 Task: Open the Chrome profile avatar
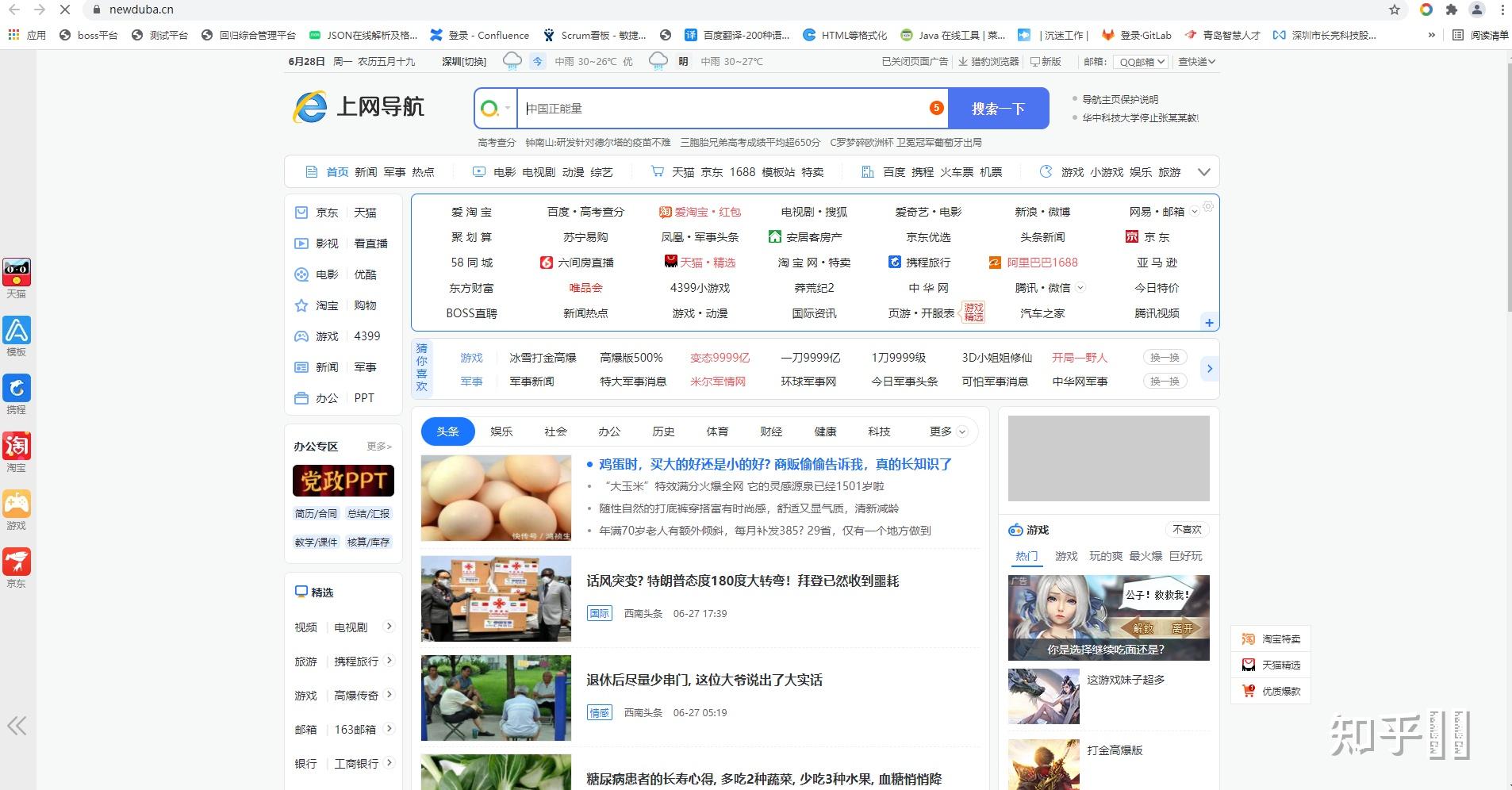(1477, 10)
